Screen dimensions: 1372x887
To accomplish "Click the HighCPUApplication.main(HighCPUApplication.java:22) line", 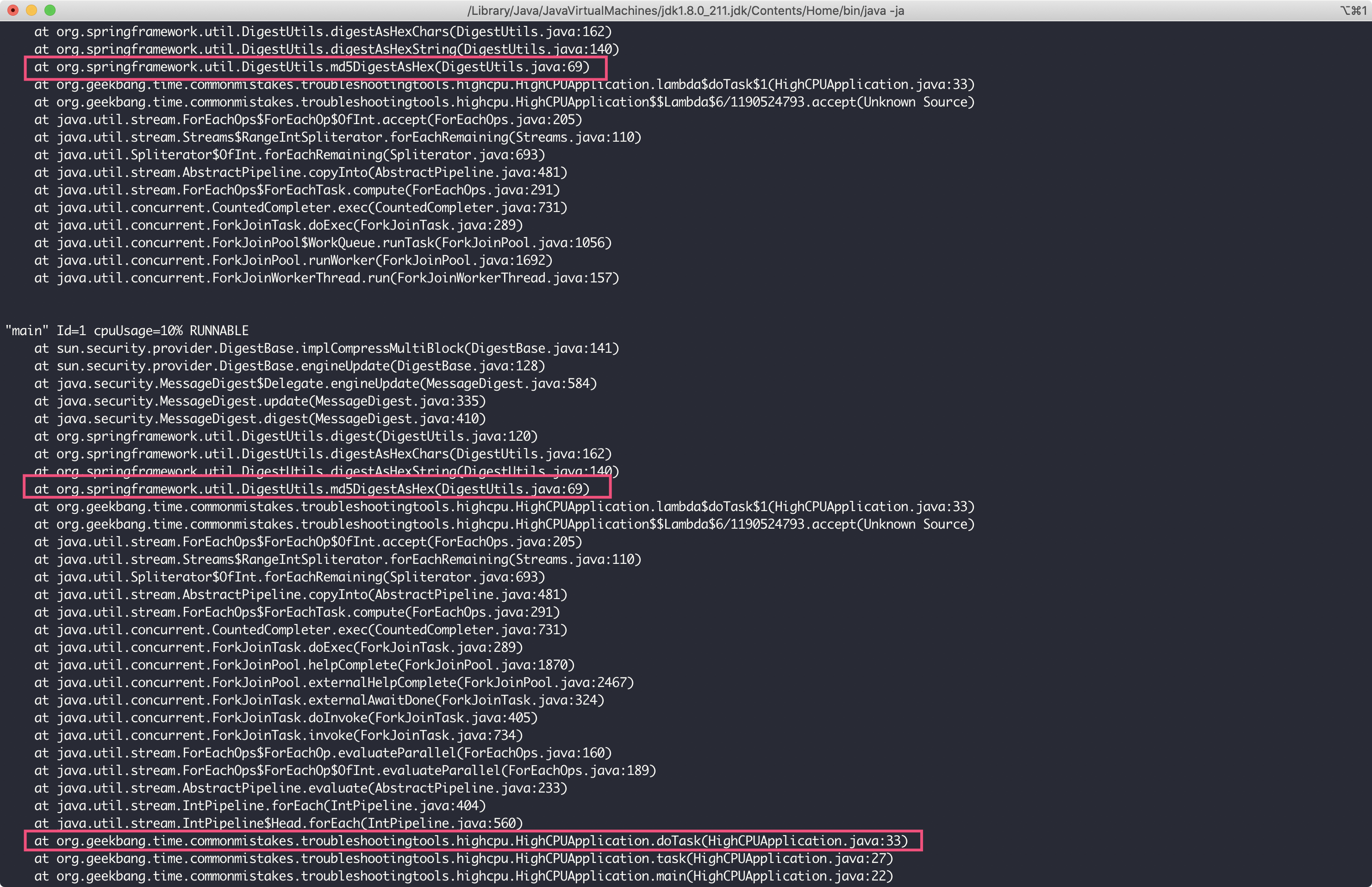I will [x=463, y=876].
